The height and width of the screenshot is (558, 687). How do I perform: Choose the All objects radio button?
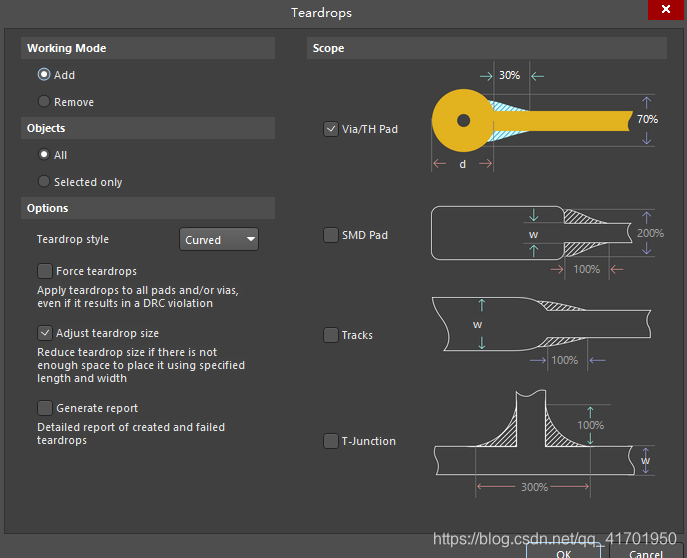click(x=44, y=155)
